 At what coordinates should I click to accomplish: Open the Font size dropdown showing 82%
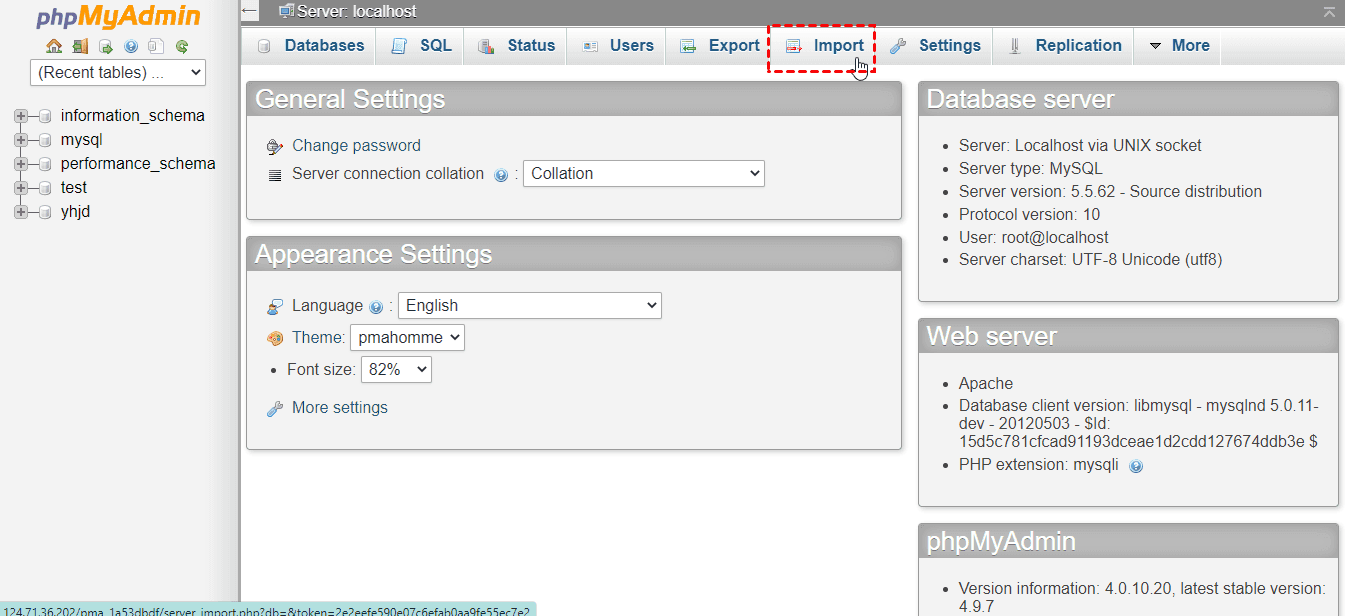[x=396, y=369]
